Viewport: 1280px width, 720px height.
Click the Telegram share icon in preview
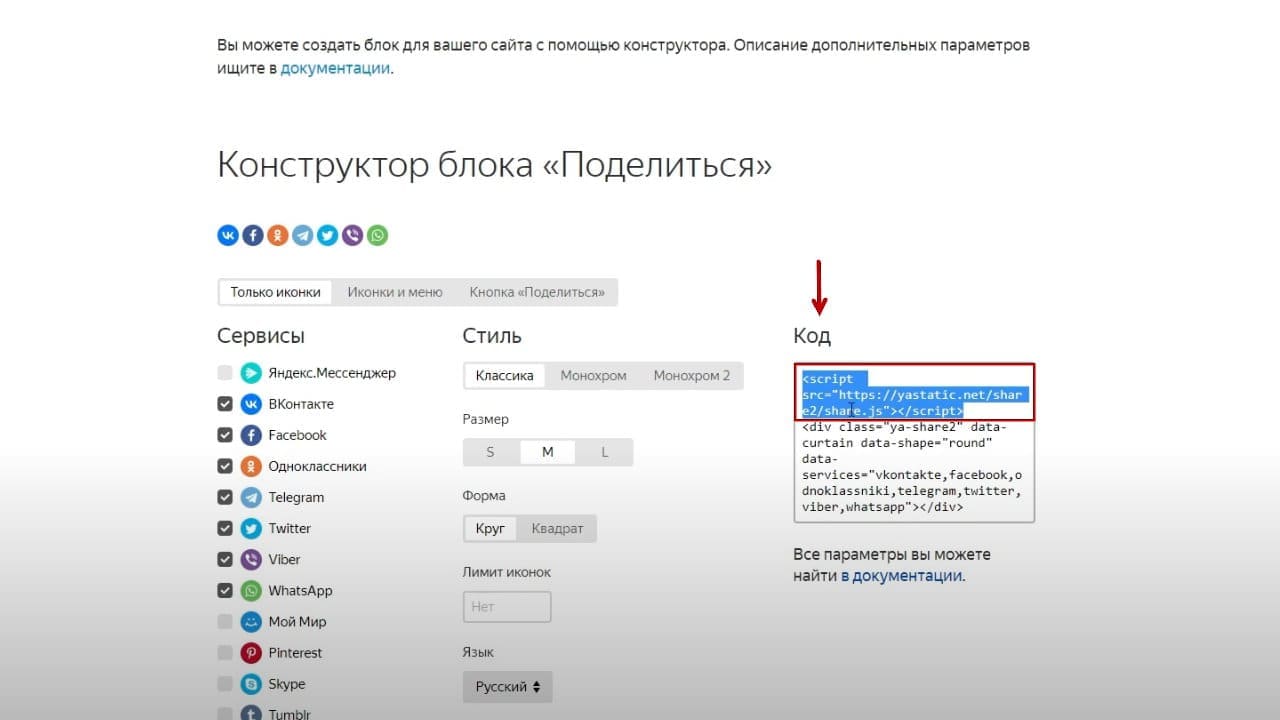(303, 235)
